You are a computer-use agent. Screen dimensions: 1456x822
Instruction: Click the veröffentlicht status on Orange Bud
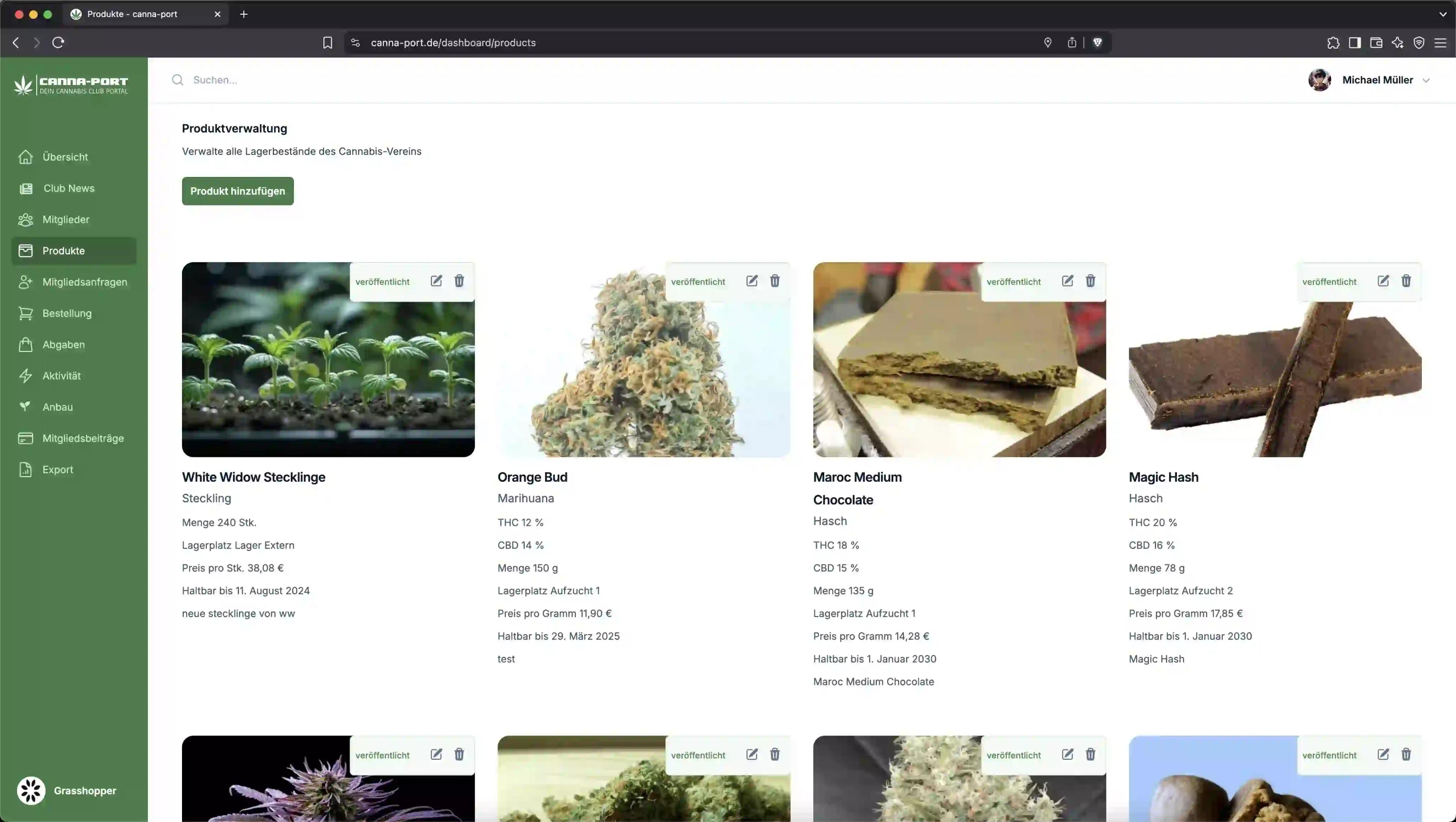pos(698,281)
